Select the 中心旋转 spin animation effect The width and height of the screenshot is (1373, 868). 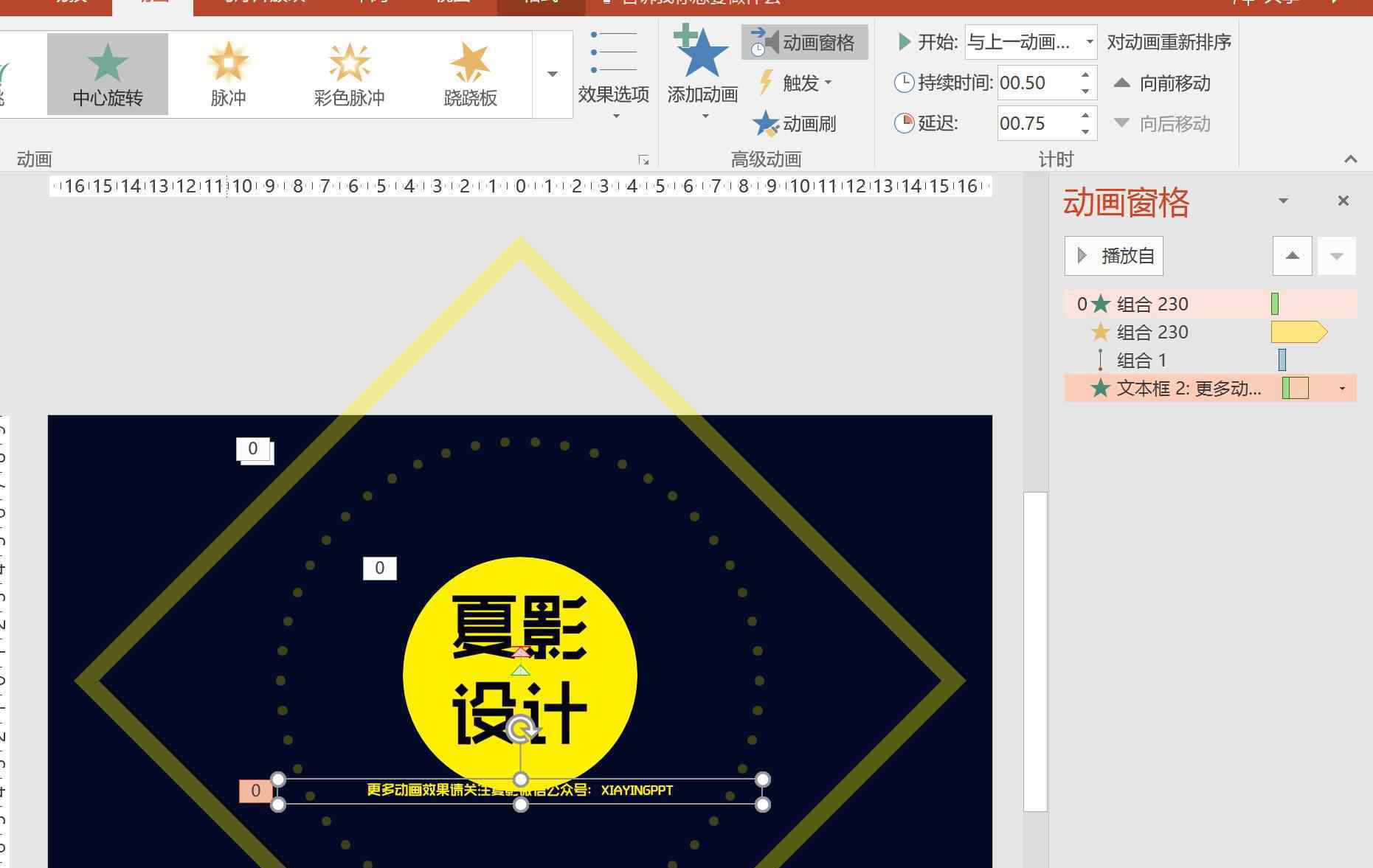click(108, 74)
